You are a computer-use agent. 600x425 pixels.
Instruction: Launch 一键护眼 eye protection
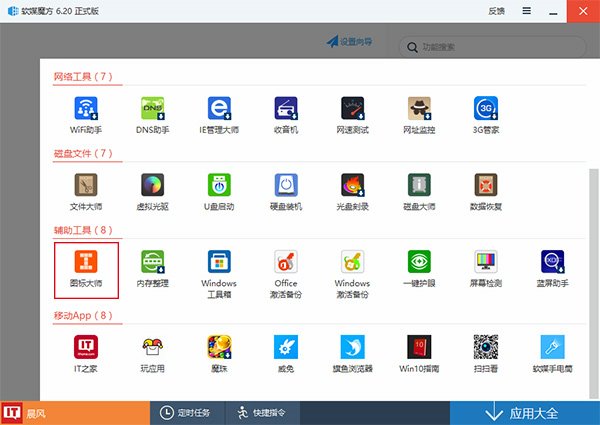coord(419,269)
